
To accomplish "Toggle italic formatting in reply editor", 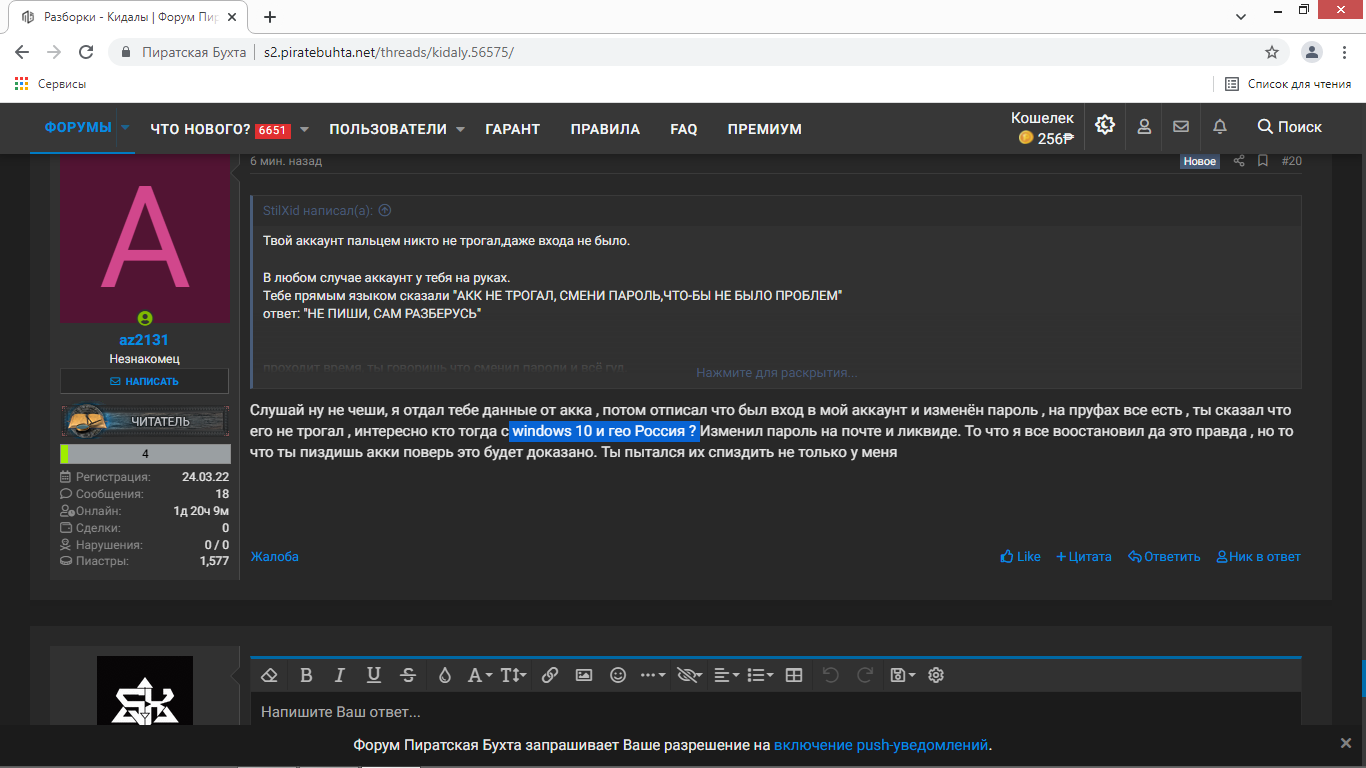I will (339, 675).
